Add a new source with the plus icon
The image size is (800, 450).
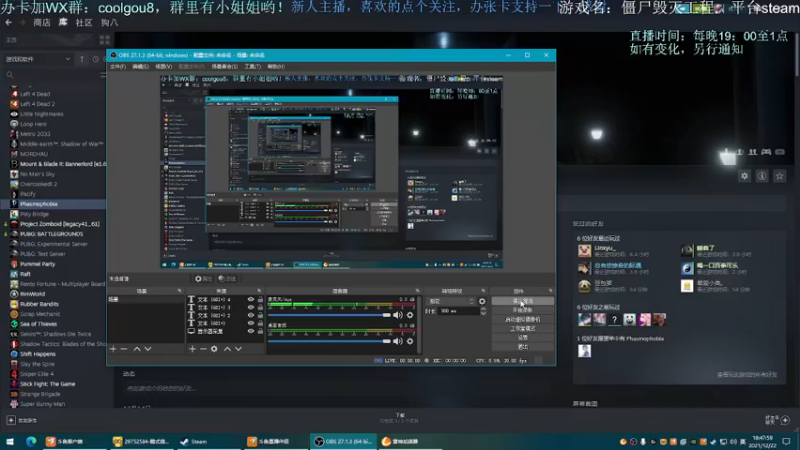(192, 349)
